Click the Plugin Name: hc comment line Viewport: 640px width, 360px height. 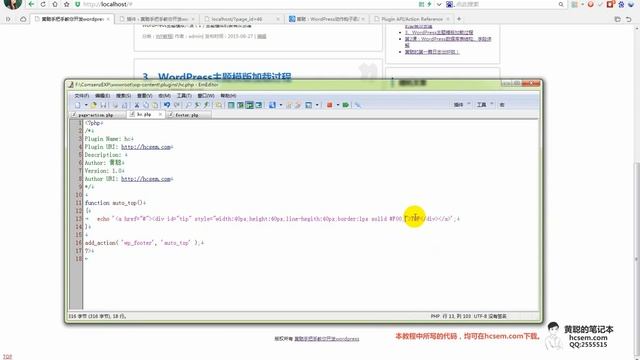pos(109,139)
